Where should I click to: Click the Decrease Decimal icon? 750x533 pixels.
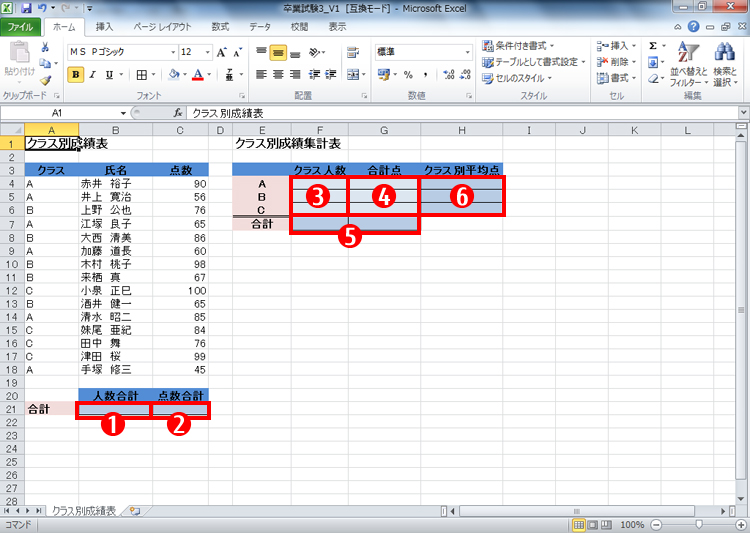click(465, 75)
